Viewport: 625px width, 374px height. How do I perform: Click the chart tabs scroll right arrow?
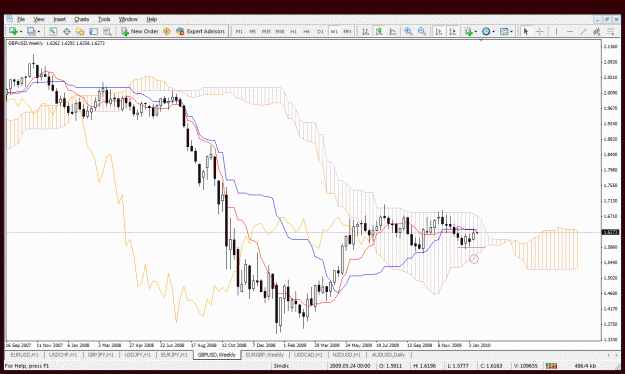616,355
